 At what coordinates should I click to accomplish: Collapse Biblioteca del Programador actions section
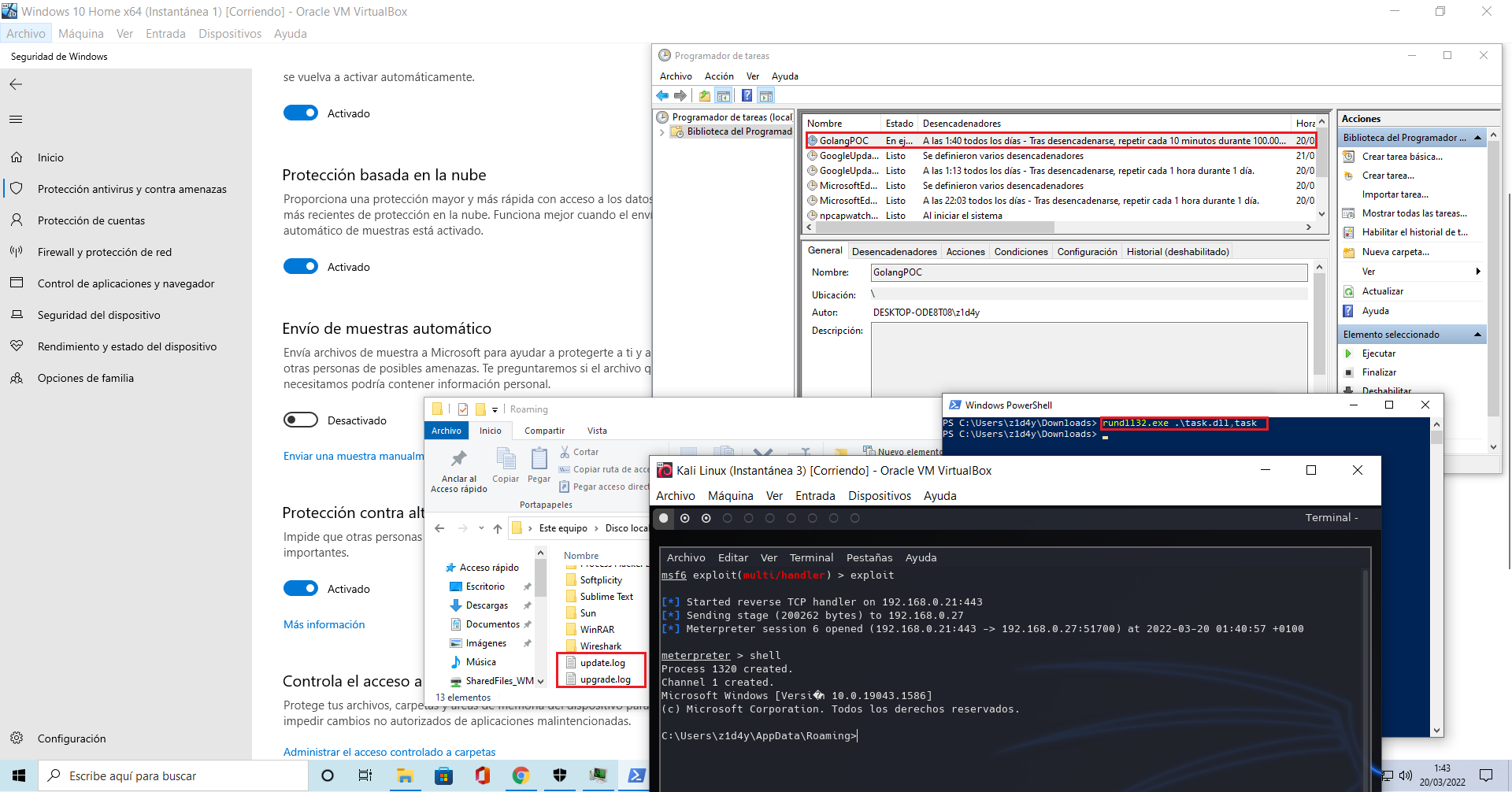(1478, 138)
